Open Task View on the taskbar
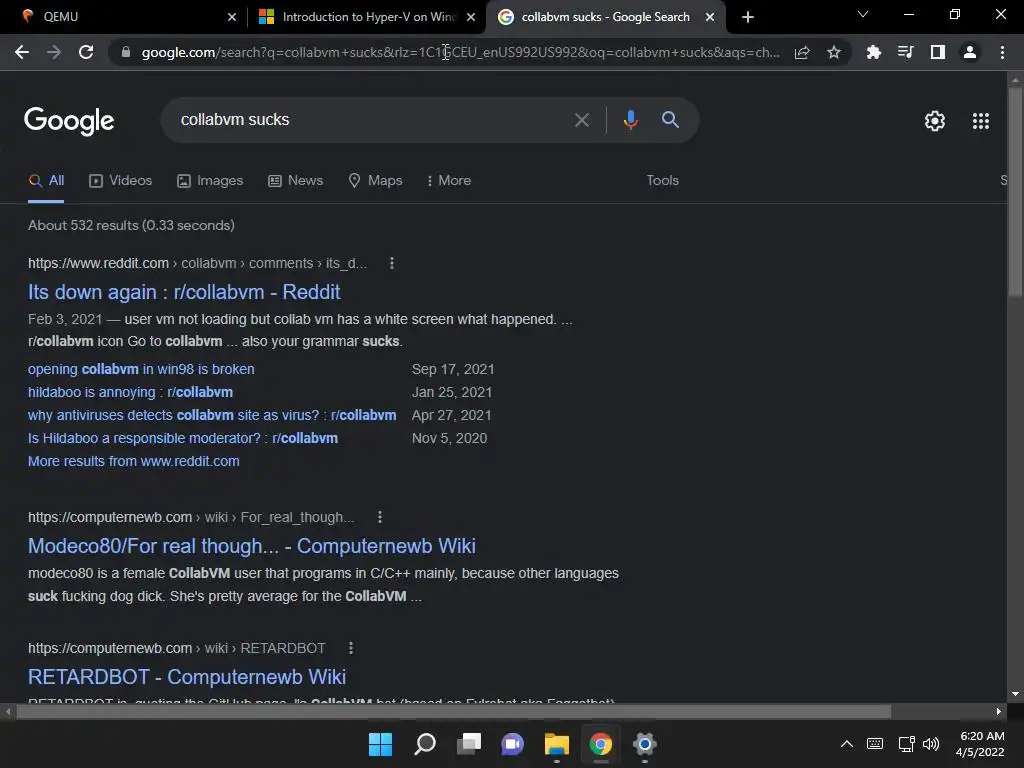Screen dimensions: 1024x768 point(468,744)
